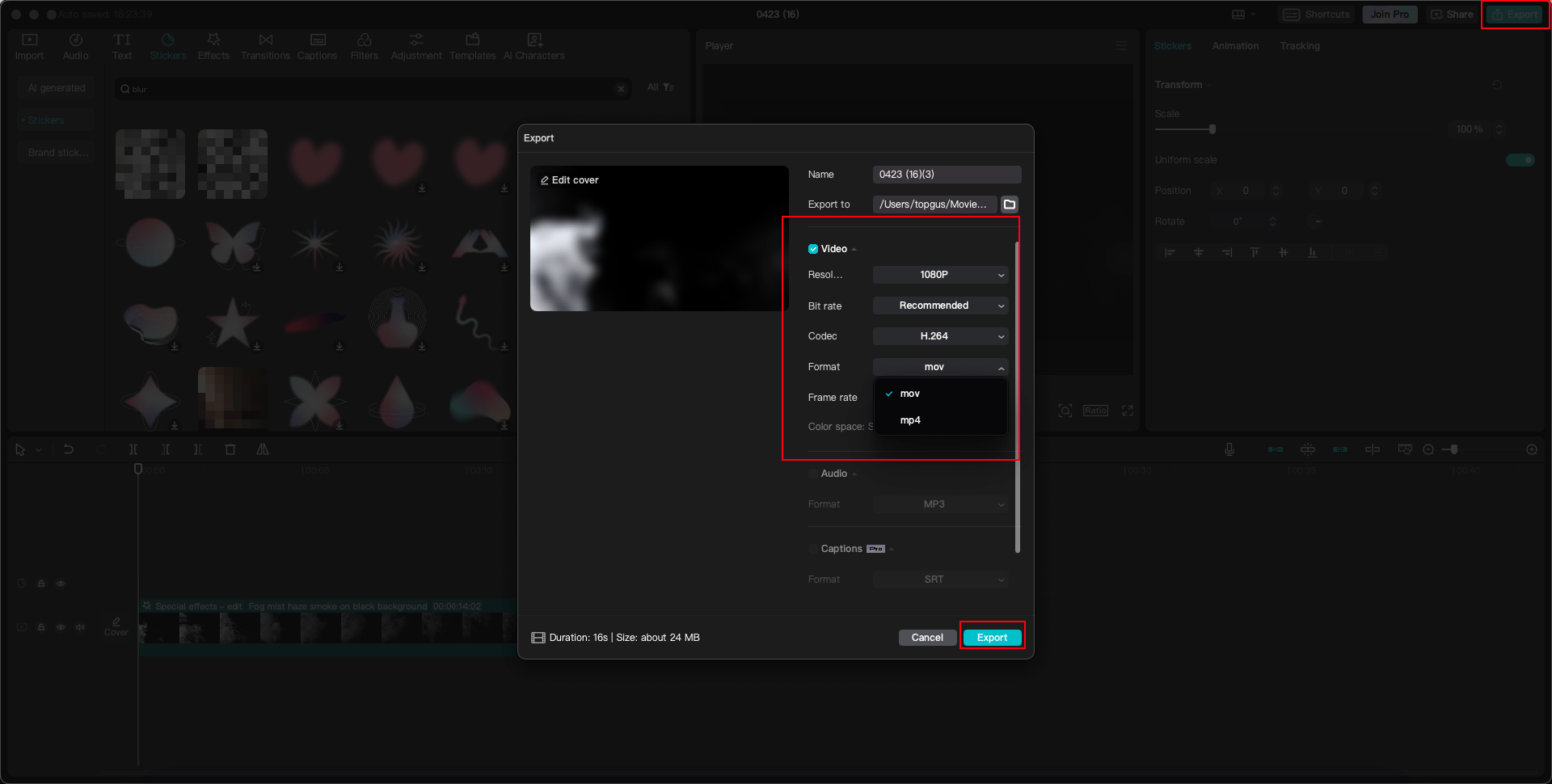This screenshot has width=1552, height=784.
Task: Open the Codec dropdown showing H.264
Action: point(940,336)
